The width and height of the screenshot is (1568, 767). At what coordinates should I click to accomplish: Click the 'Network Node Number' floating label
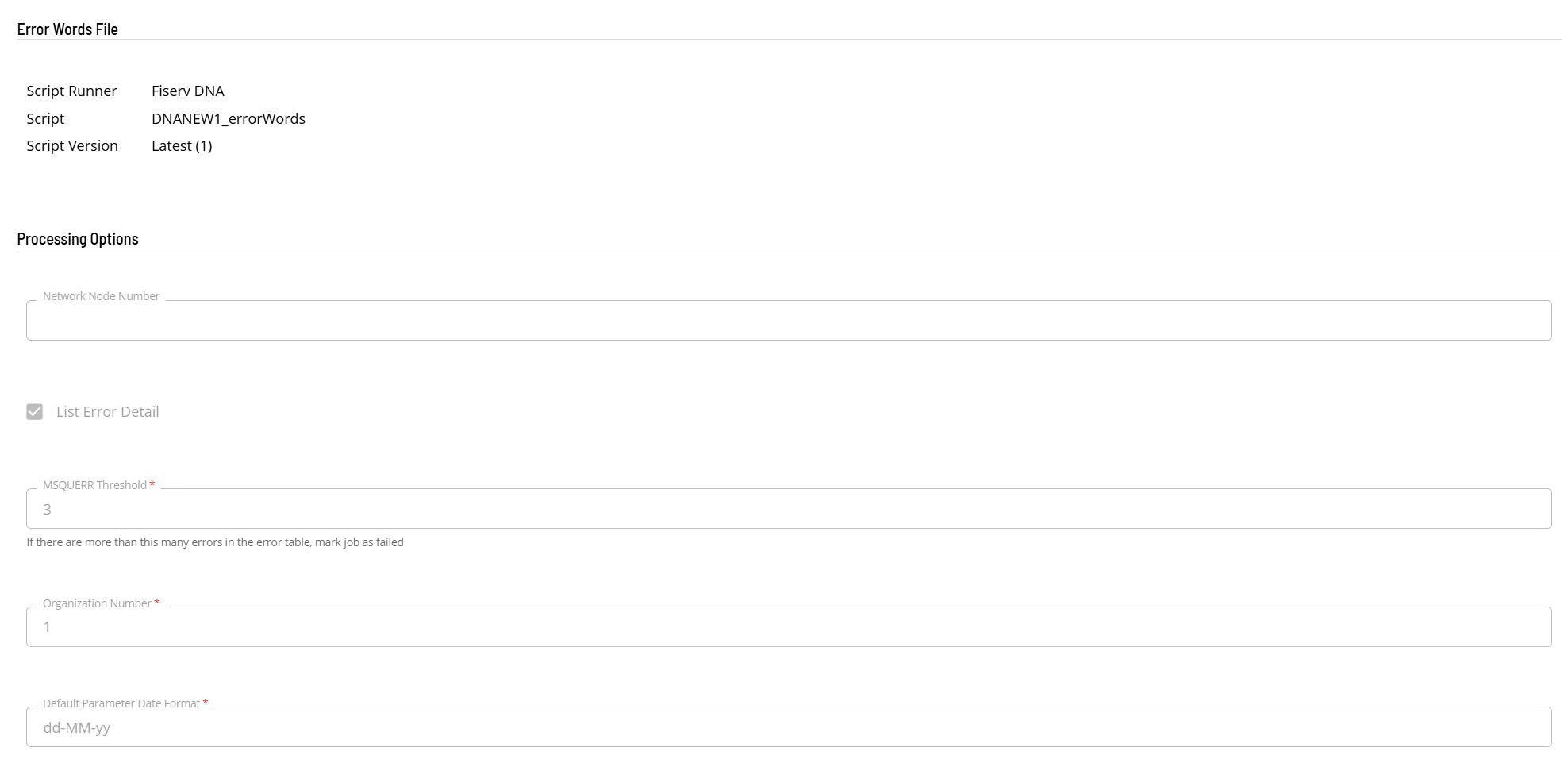(101, 296)
